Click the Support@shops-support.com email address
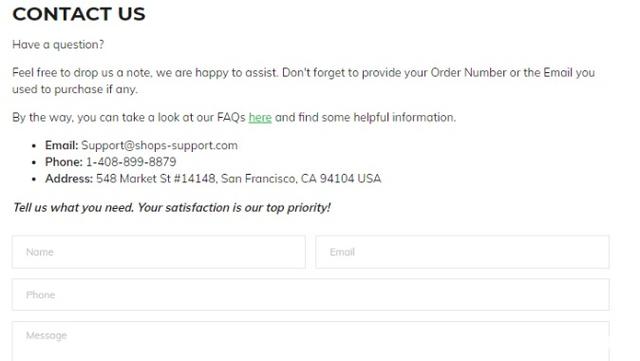The width and height of the screenshot is (640, 361). pos(159,146)
